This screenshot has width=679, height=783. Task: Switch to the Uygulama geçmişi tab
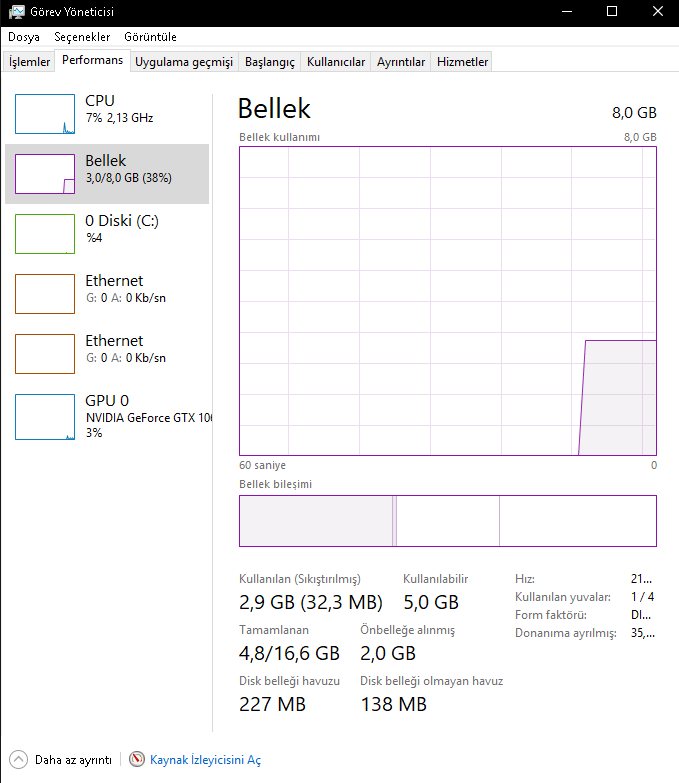[184, 62]
